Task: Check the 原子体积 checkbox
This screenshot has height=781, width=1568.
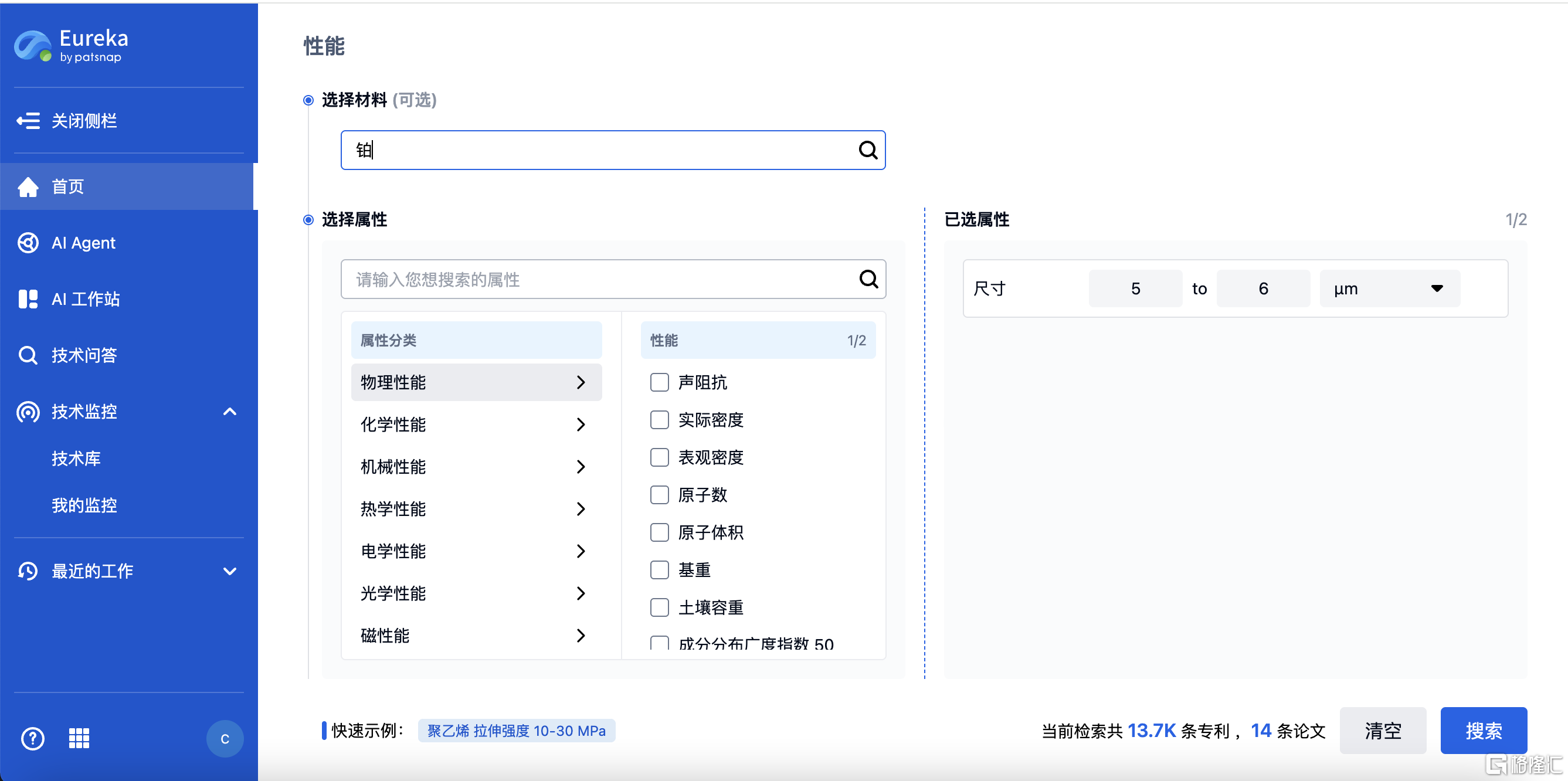Action: [x=659, y=532]
